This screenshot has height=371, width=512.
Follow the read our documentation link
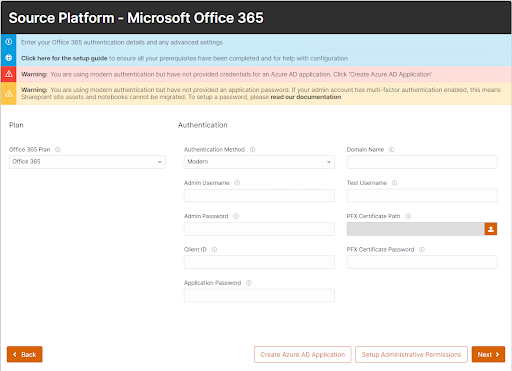coord(306,97)
